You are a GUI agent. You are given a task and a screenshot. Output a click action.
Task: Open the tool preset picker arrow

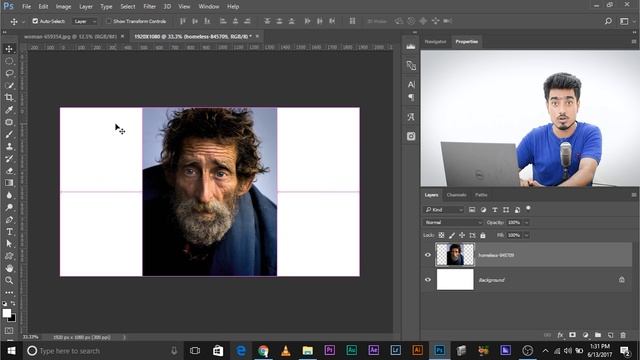click(23, 21)
